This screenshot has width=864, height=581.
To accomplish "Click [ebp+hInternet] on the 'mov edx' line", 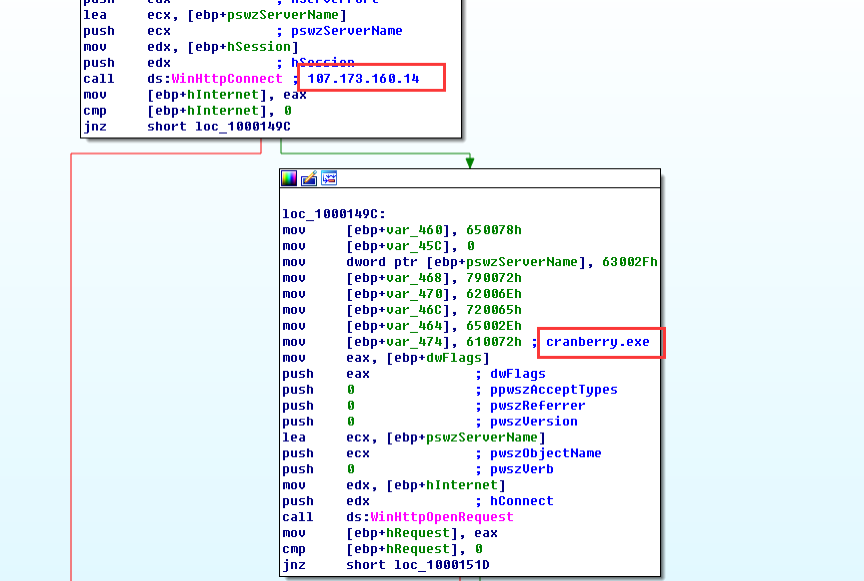I will (446, 485).
